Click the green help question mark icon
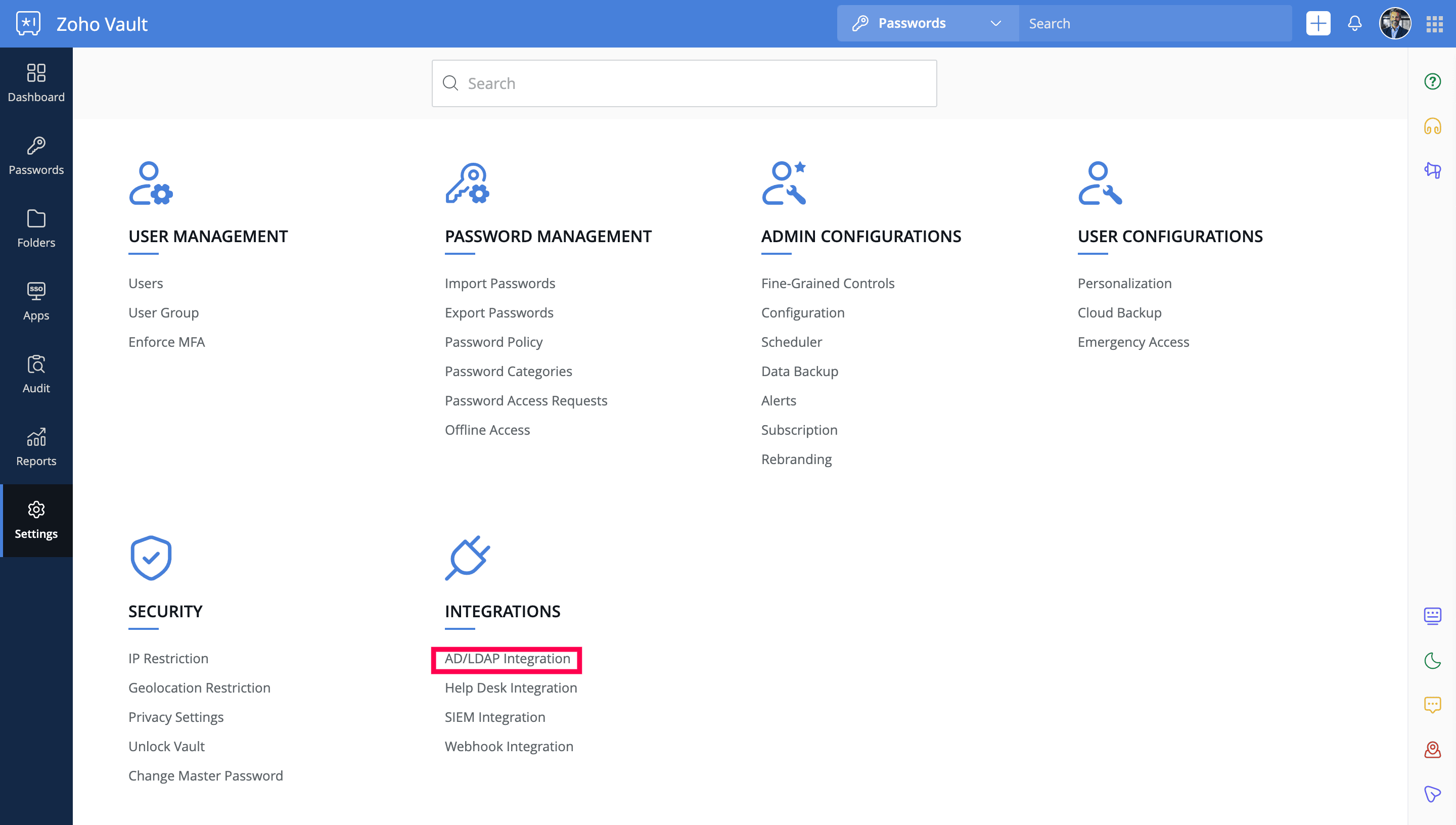This screenshot has height=825, width=1456. click(x=1432, y=81)
